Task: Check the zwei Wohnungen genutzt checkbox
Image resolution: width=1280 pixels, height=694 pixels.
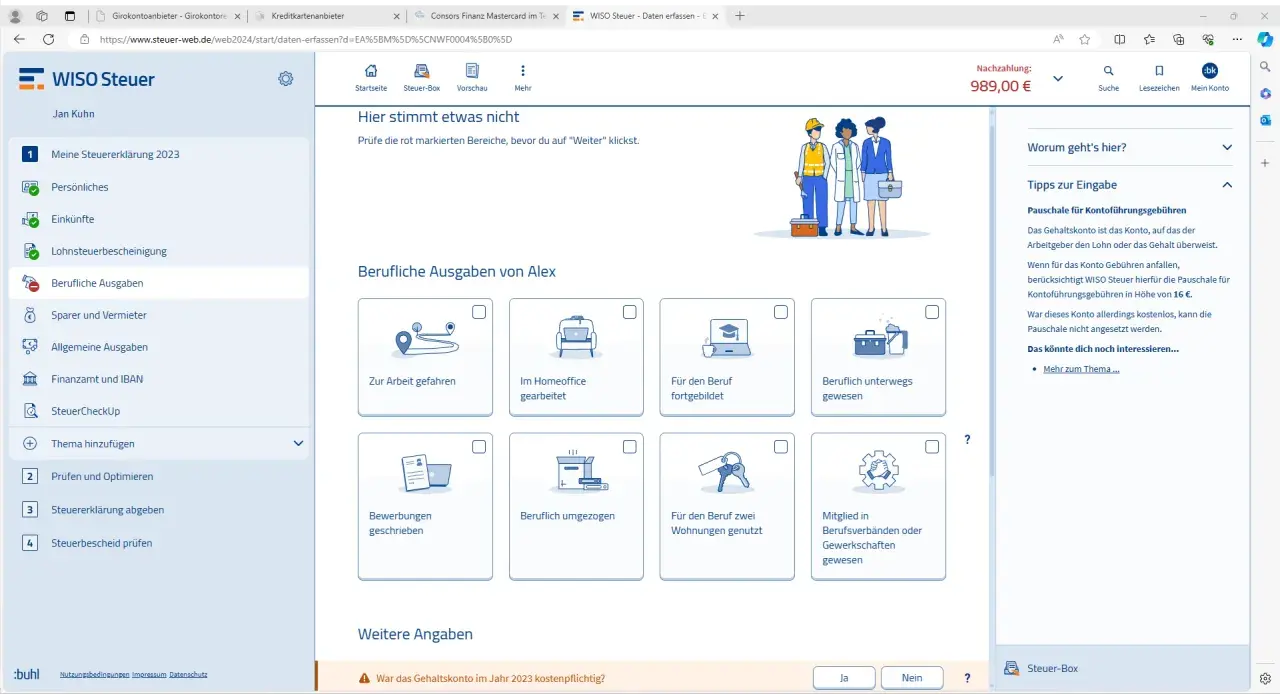Action: [781, 446]
